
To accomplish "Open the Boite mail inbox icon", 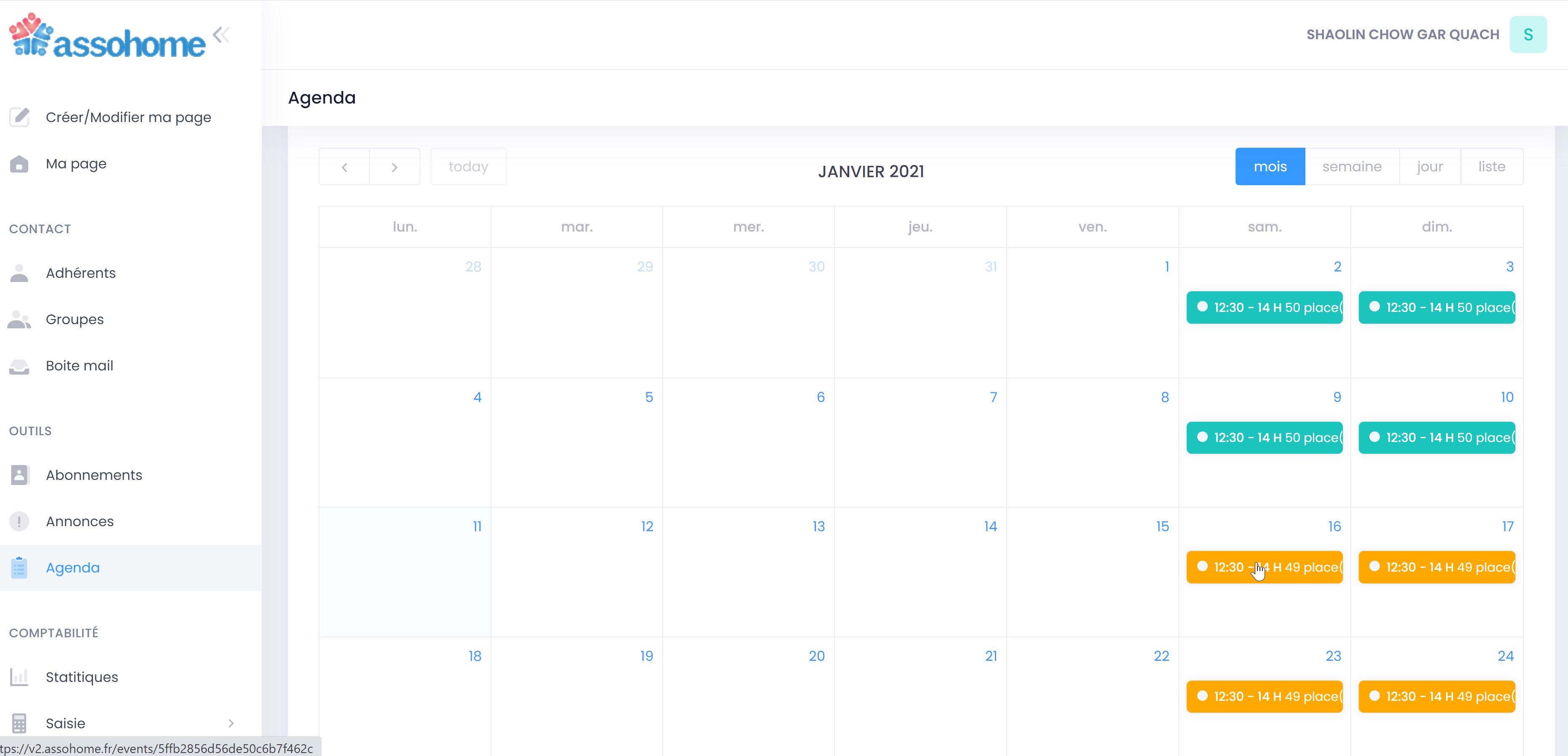I will click(19, 366).
